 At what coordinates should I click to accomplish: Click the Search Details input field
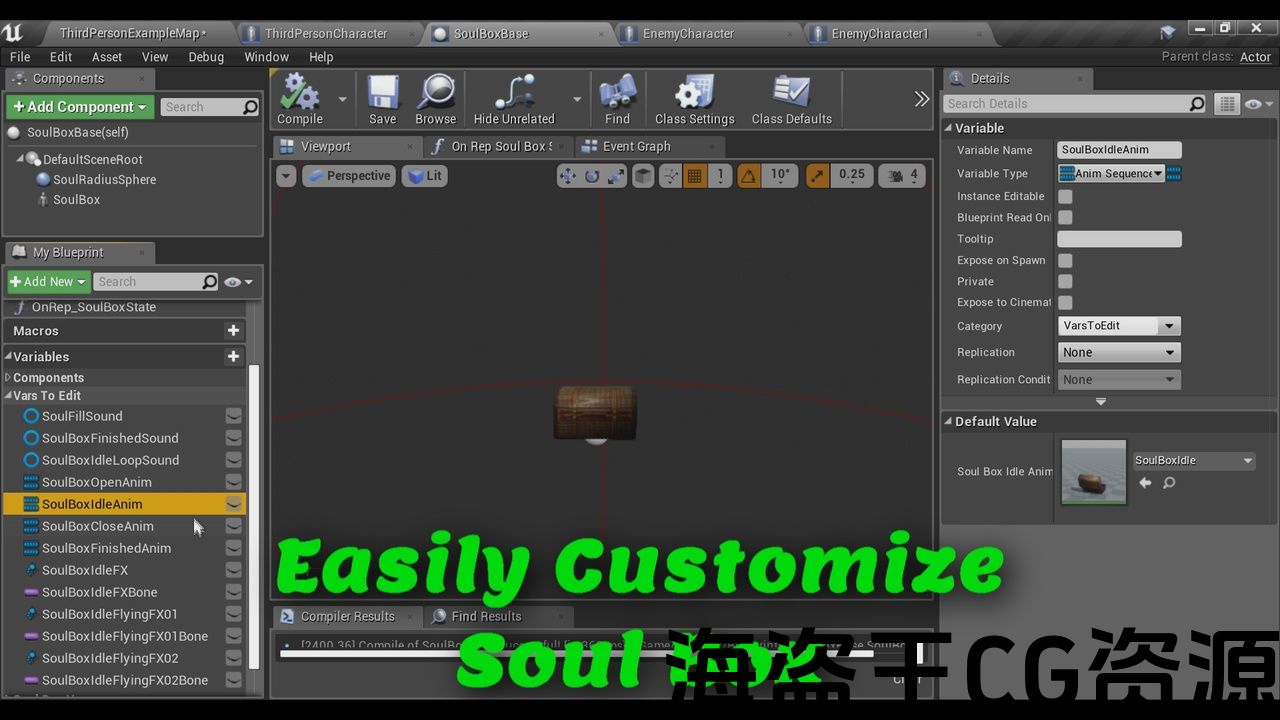[x=1065, y=104]
